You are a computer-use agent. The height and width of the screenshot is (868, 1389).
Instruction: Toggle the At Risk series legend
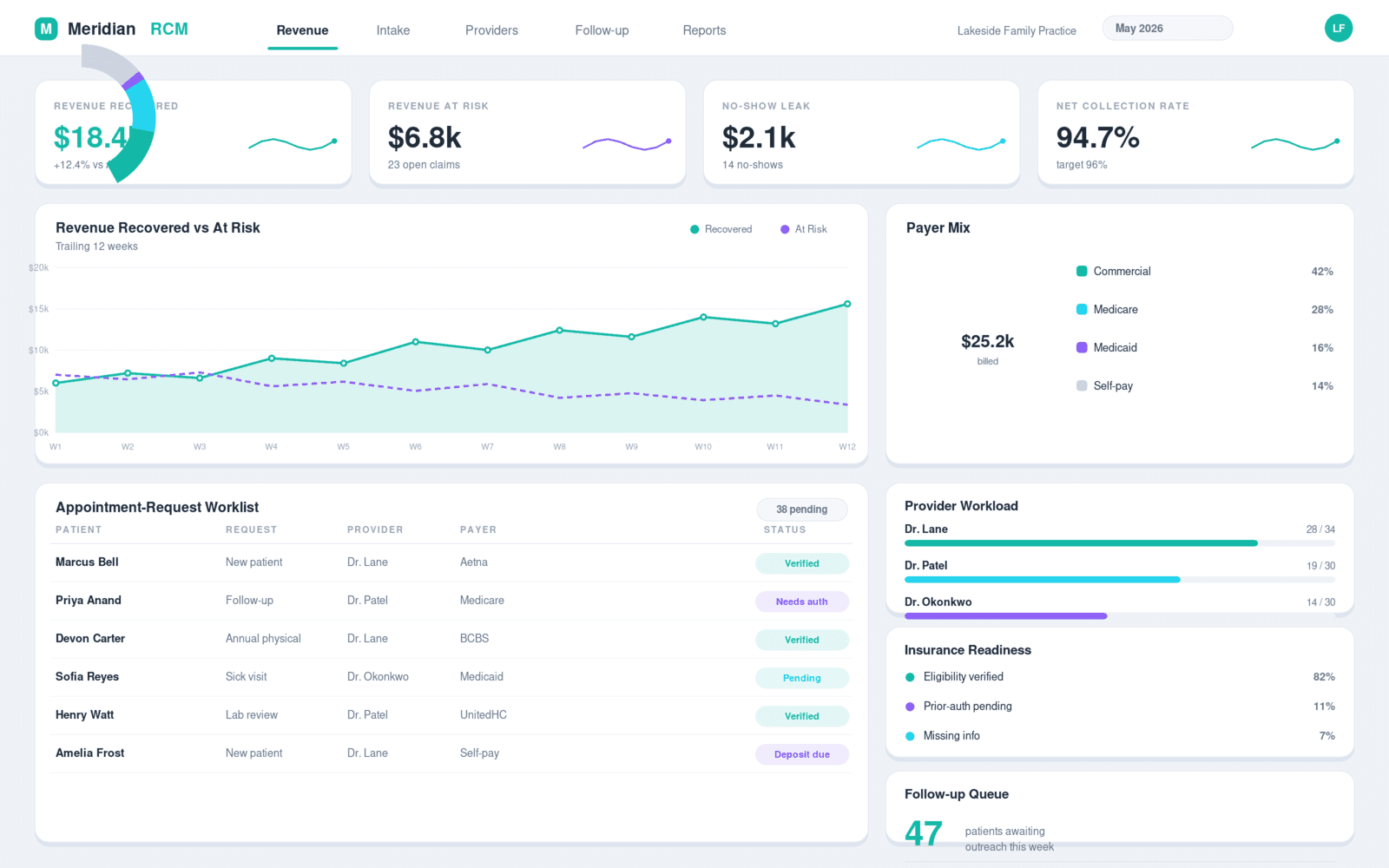(x=803, y=229)
